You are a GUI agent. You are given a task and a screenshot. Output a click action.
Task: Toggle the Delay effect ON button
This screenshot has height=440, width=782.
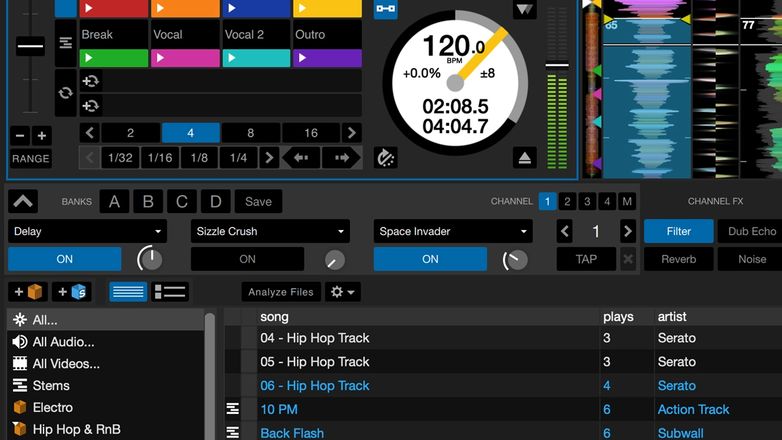pos(64,259)
